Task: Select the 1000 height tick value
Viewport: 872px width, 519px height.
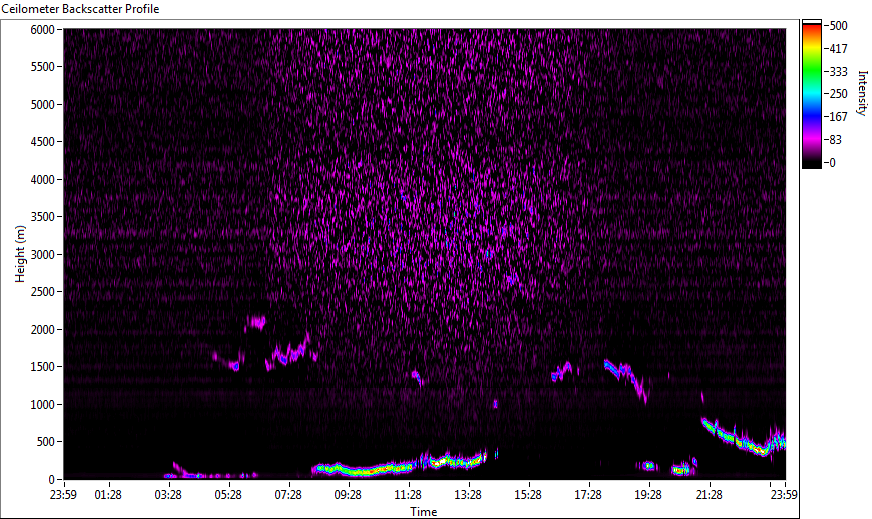Action: (x=42, y=405)
